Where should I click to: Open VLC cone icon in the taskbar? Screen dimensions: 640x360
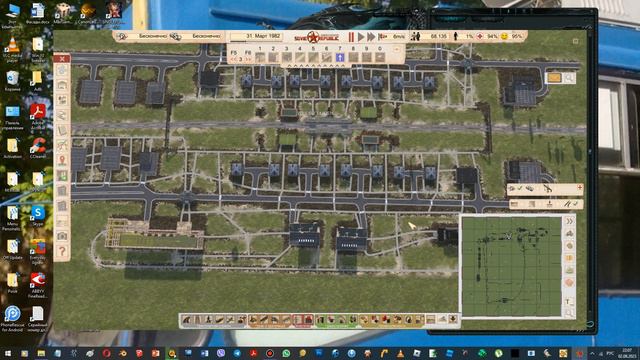tap(400, 353)
